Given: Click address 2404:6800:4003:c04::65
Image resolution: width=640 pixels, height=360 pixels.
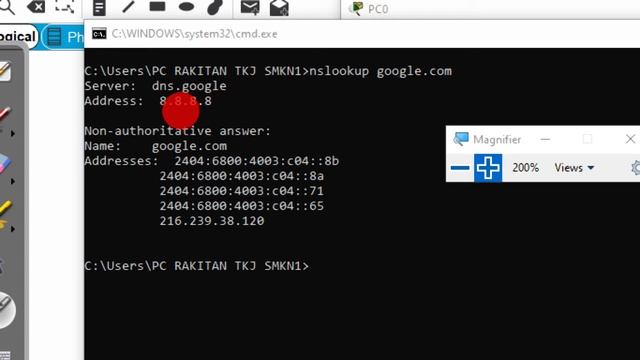Looking at the screenshot, I should click(242, 206).
